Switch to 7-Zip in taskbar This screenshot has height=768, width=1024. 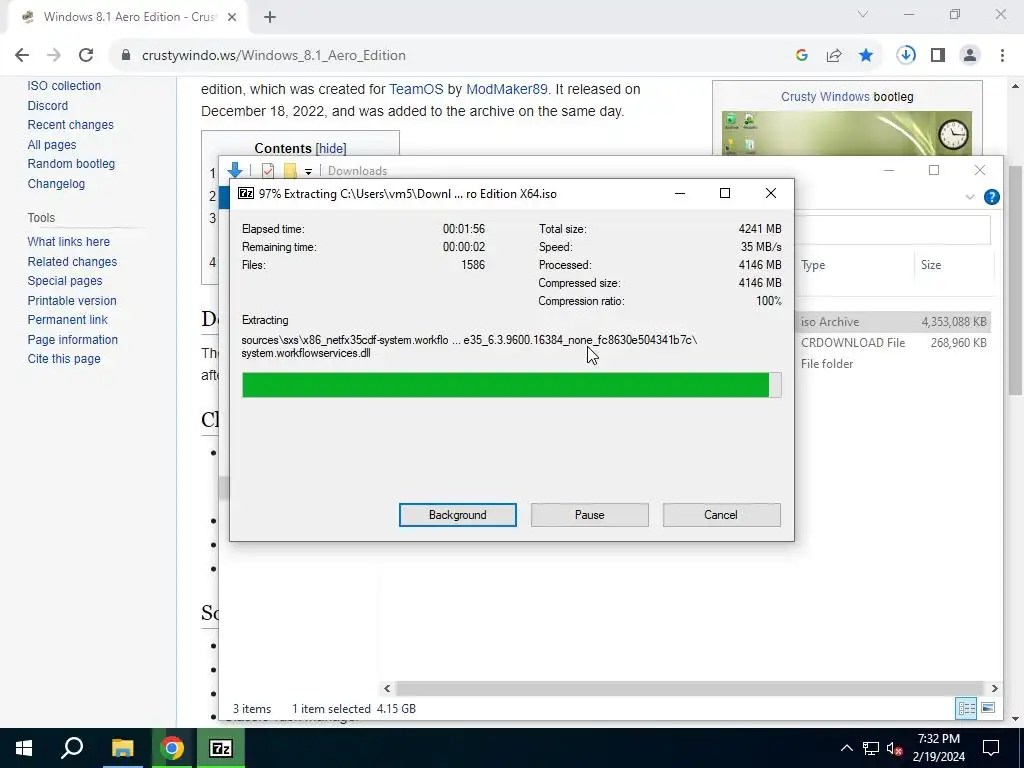(221, 748)
